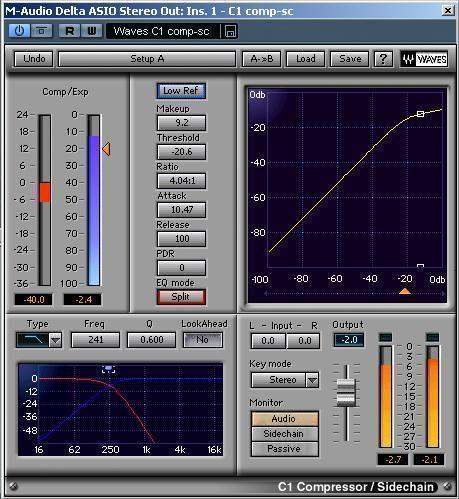Click the output fader handle
Image resolution: width=459 pixels, height=499 pixels.
point(346,393)
